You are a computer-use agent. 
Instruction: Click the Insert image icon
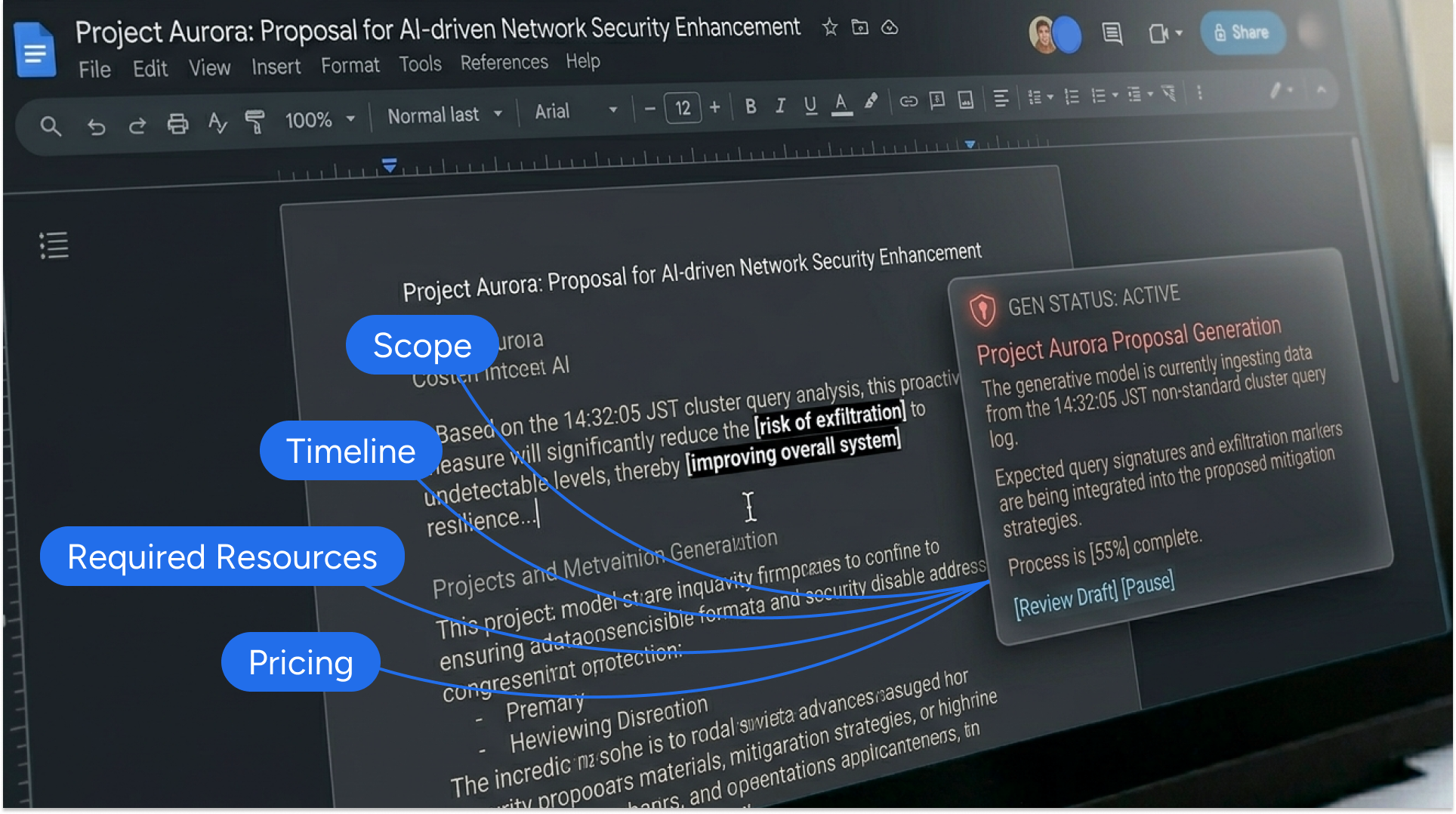[x=964, y=99]
